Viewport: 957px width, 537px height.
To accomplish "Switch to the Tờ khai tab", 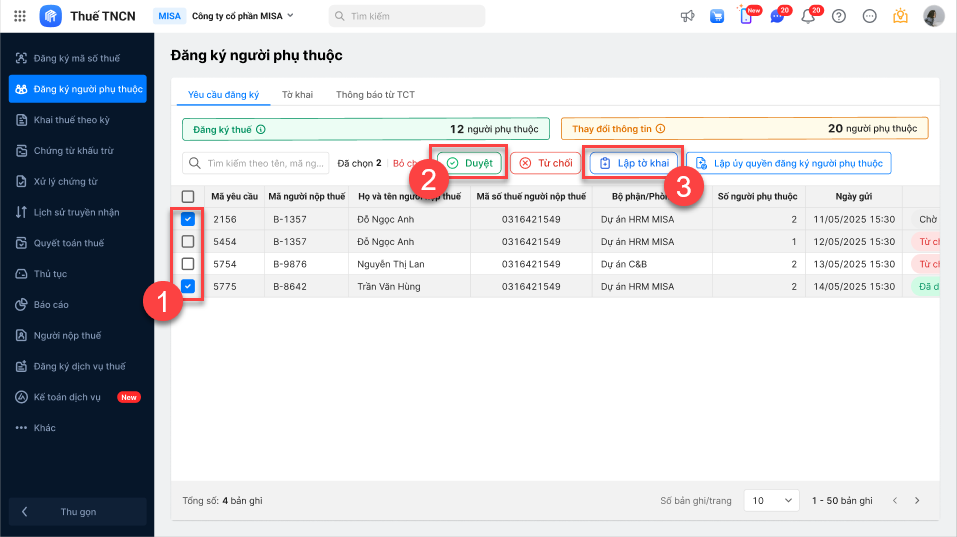I will [x=297, y=95].
